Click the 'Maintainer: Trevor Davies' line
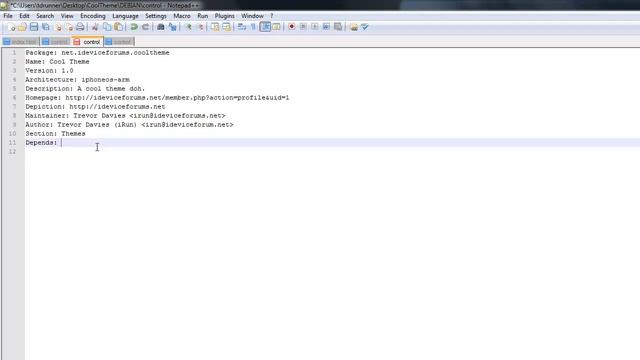 coord(125,116)
